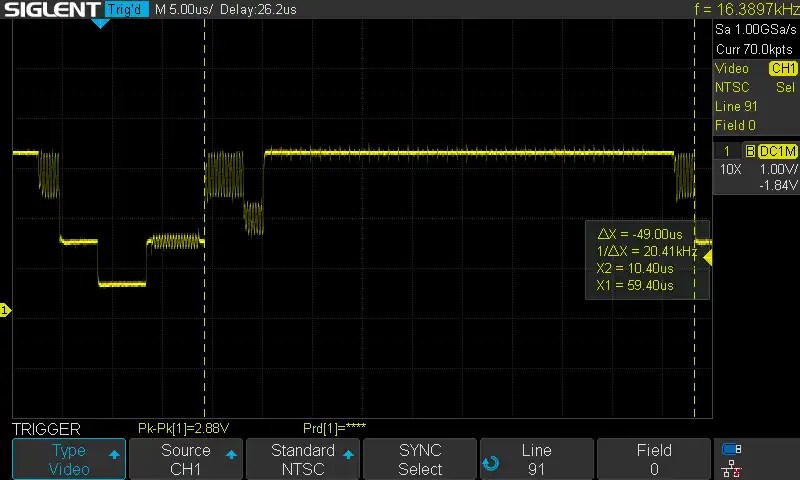Open the trigger Type Video dropdown
This screenshot has width=800, height=480.
pos(68,459)
